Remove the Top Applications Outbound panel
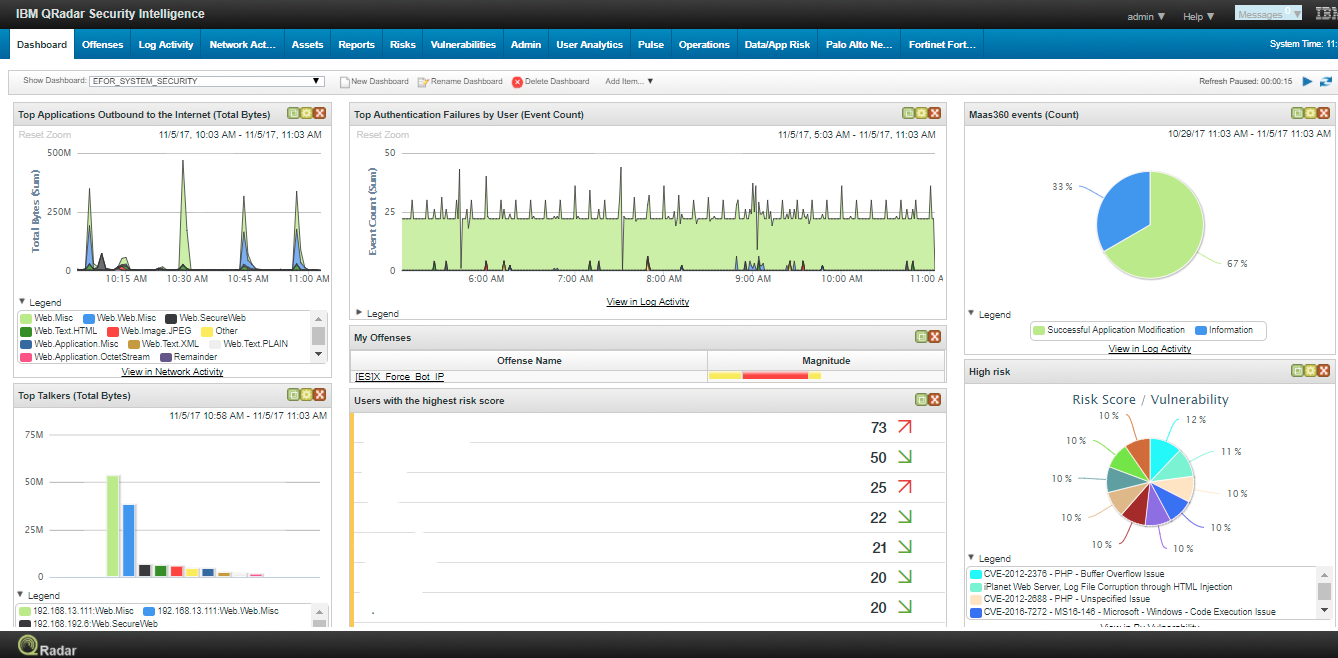The image size is (1338, 658). point(319,114)
